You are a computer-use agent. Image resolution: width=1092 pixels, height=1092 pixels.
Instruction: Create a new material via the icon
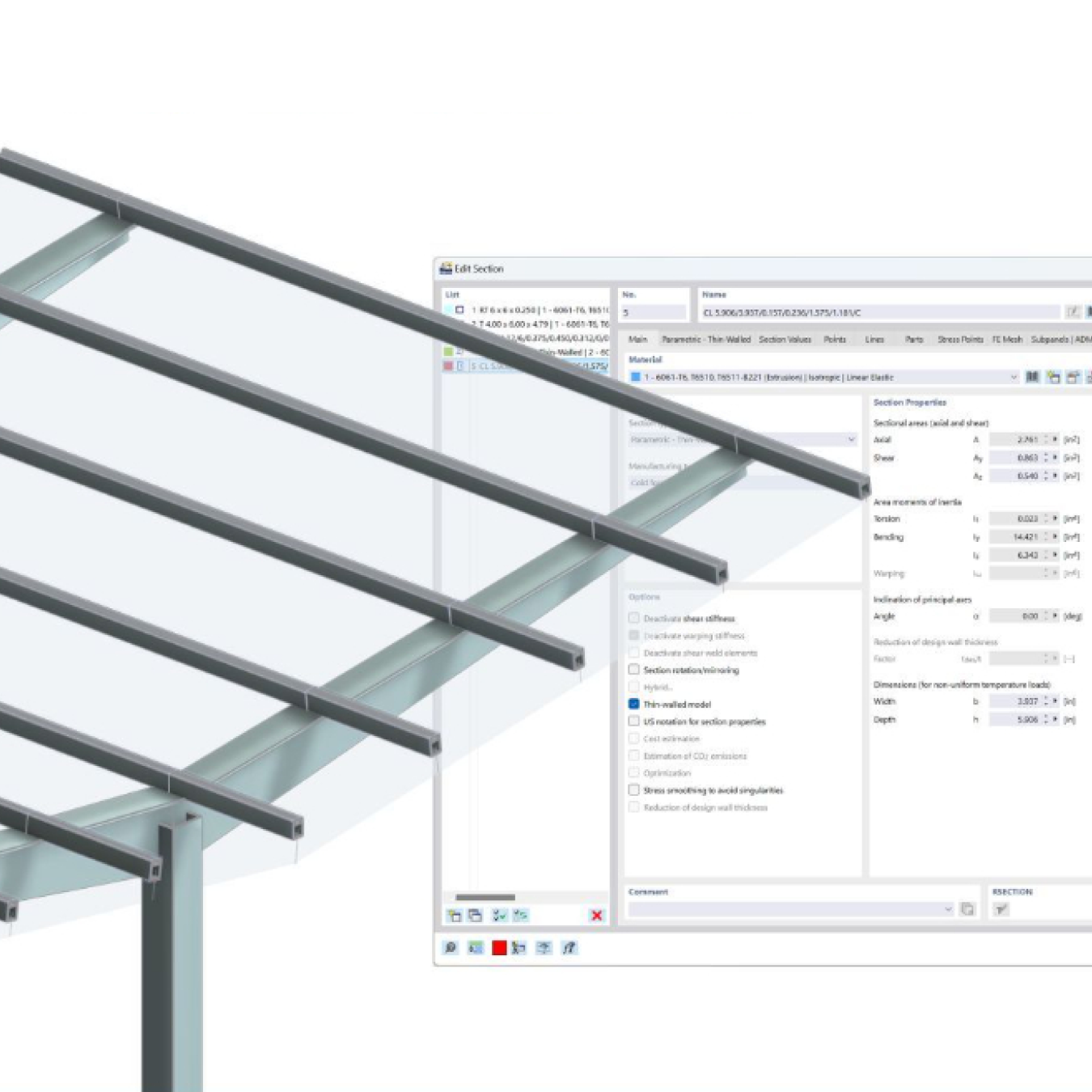[1053, 377]
